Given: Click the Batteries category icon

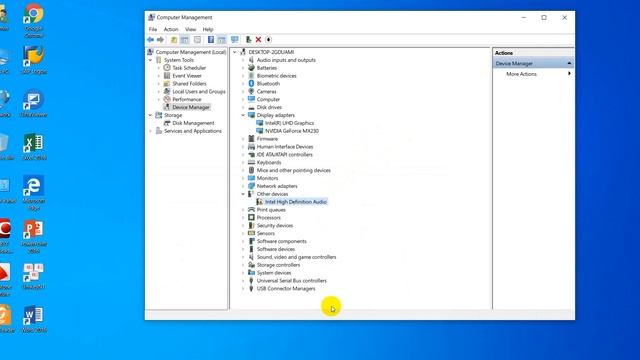Looking at the screenshot, I should pos(251,68).
